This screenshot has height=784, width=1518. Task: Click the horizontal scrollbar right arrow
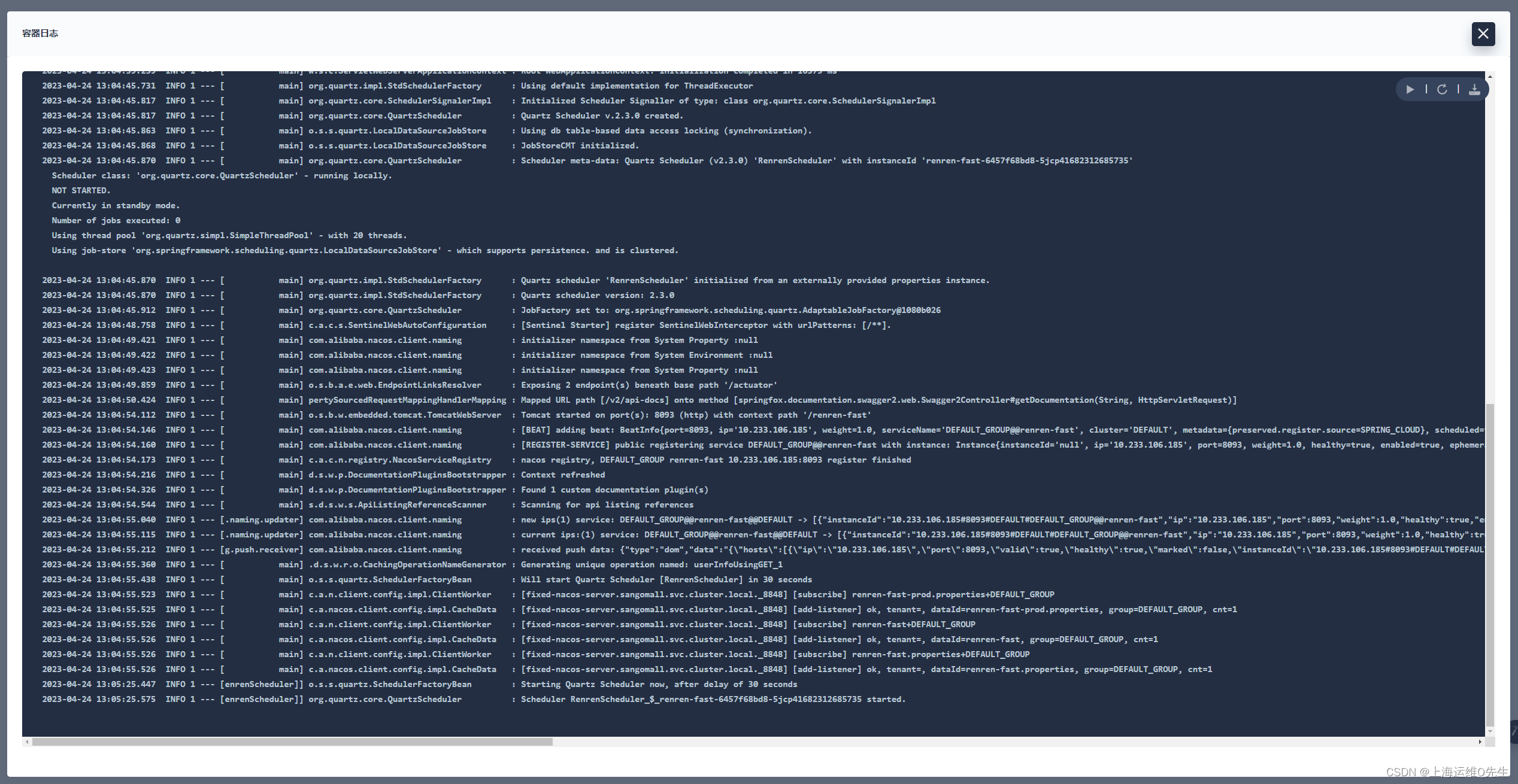(1480, 742)
